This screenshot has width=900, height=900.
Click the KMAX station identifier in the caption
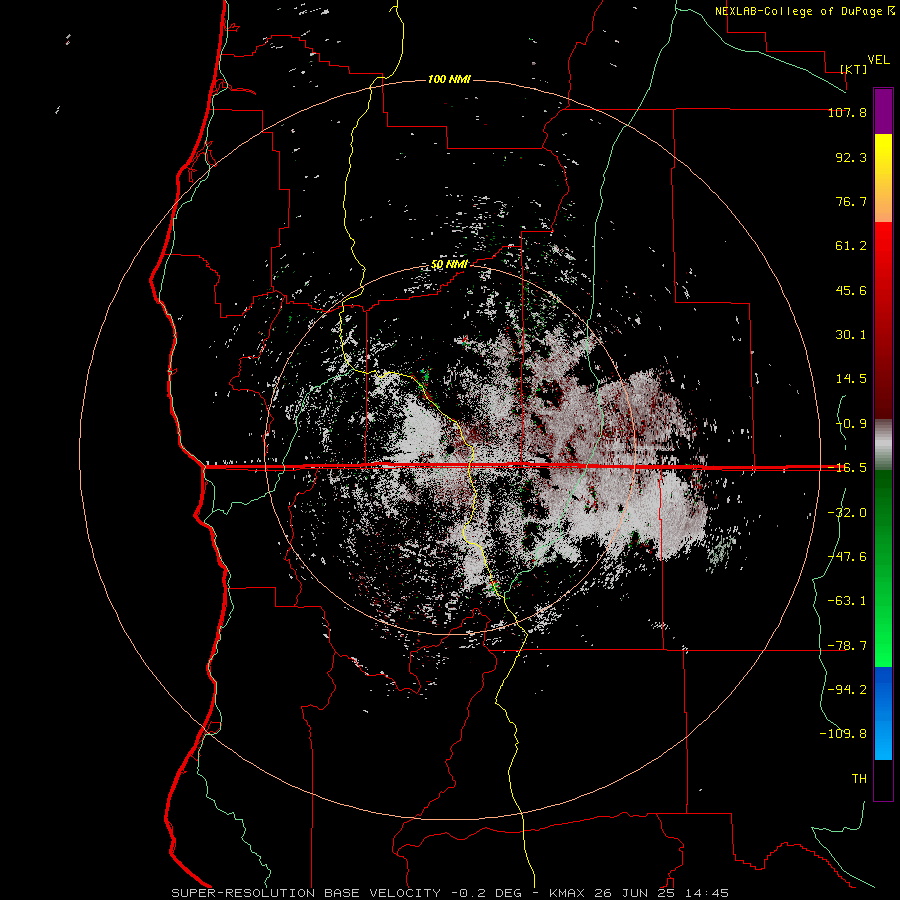565,893
